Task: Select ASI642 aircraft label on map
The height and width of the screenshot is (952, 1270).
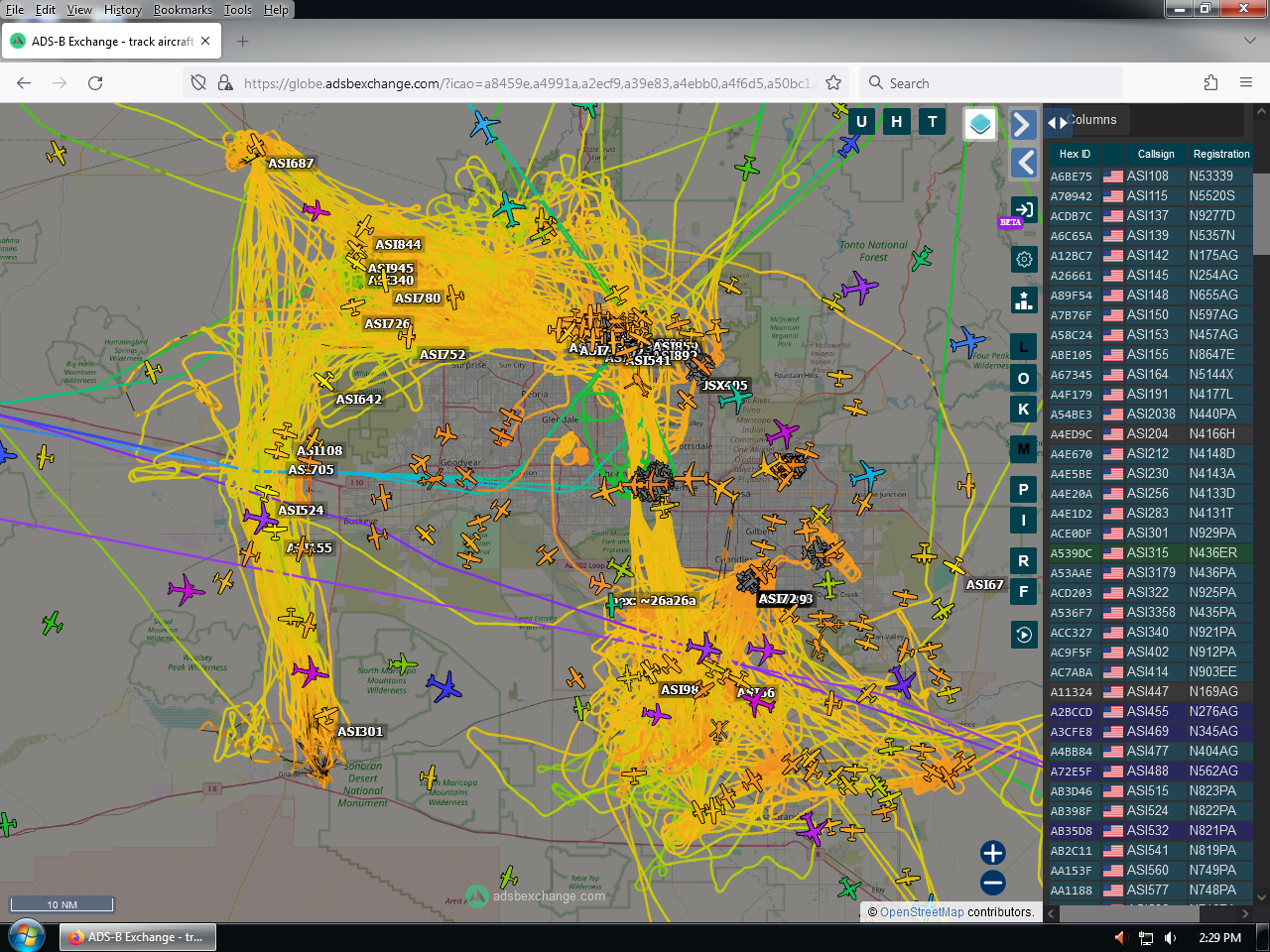Action: point(359,400)
